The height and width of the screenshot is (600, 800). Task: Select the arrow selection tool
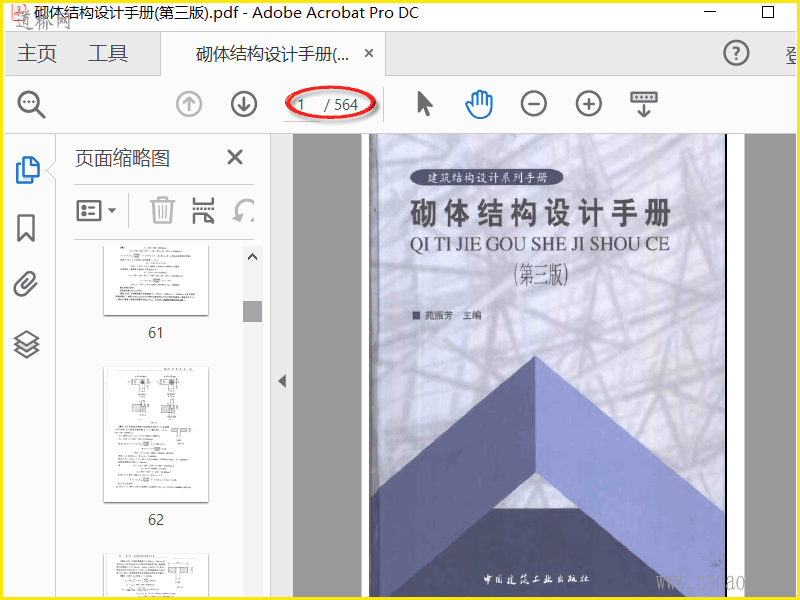(x=424, y=104)
